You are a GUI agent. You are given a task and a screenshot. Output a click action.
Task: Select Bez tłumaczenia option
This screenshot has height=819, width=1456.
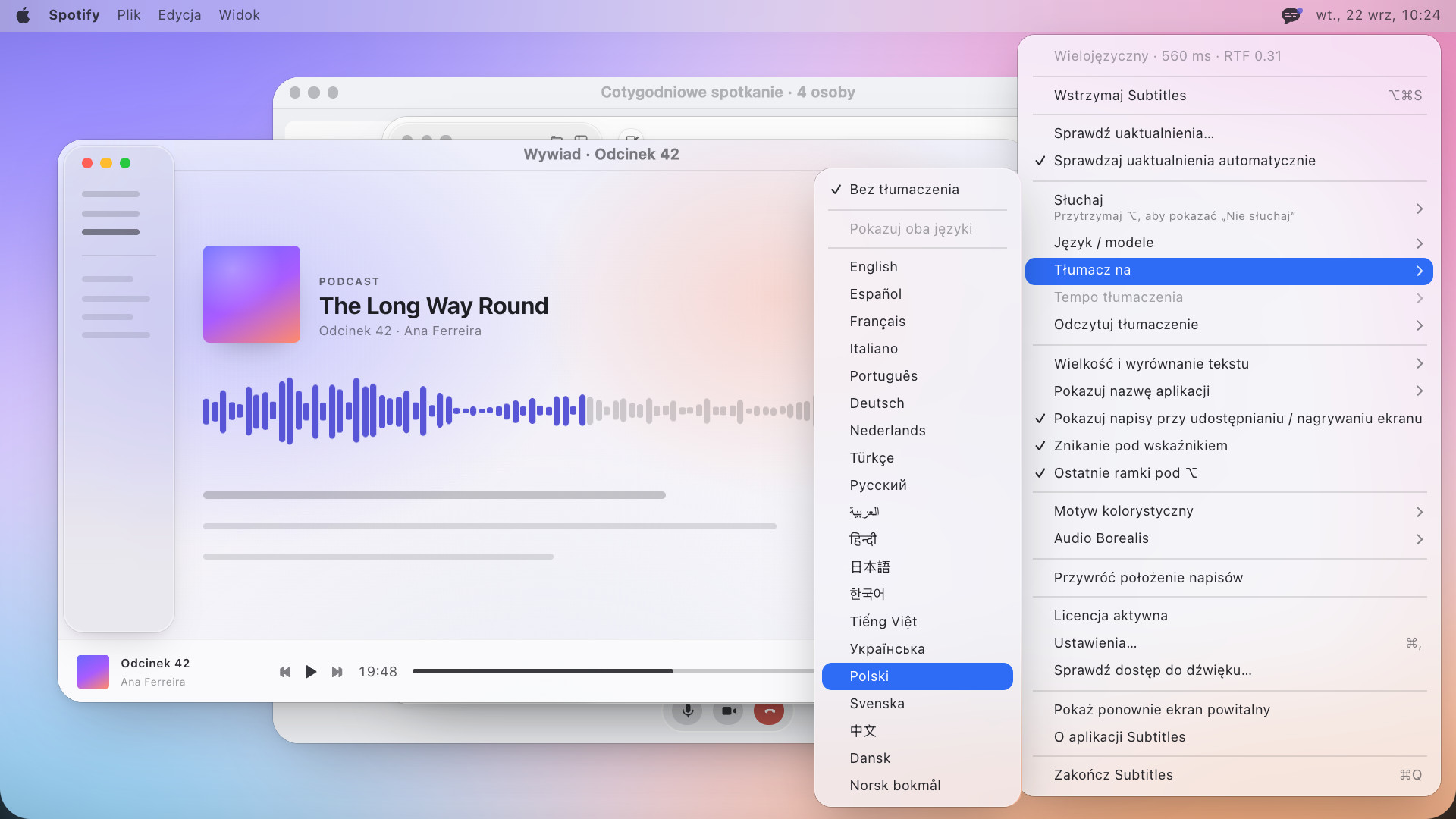point(917,190)
